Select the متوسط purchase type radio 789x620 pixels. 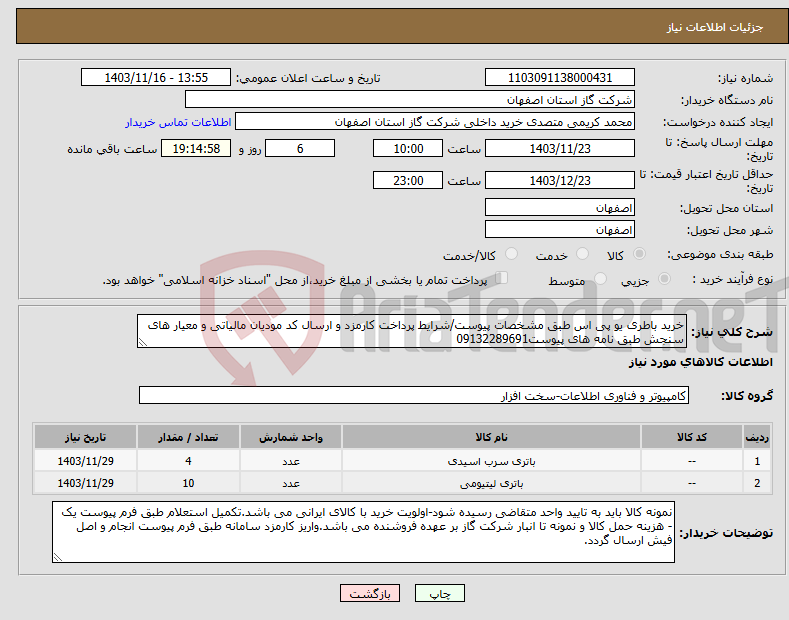click(x=600, y=278)
